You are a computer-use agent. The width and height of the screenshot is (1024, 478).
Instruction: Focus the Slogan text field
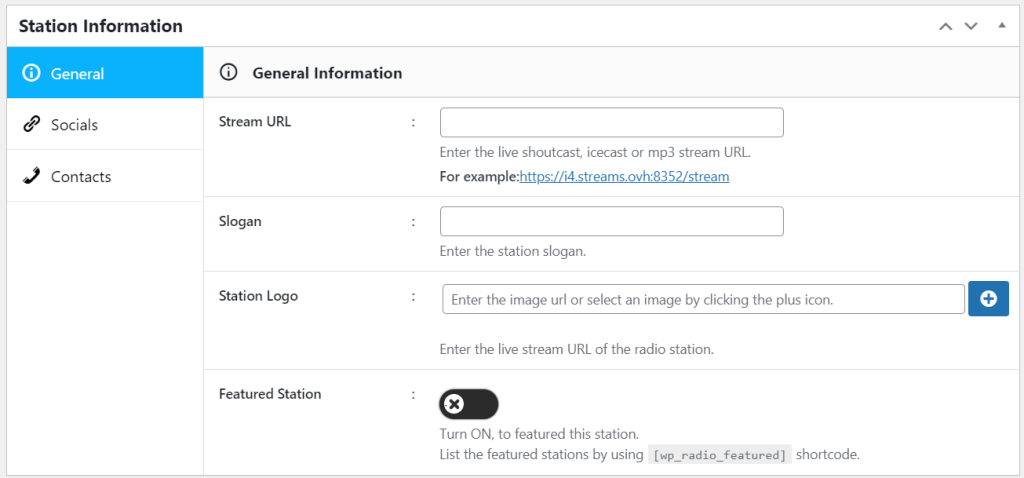pos(612,221)
